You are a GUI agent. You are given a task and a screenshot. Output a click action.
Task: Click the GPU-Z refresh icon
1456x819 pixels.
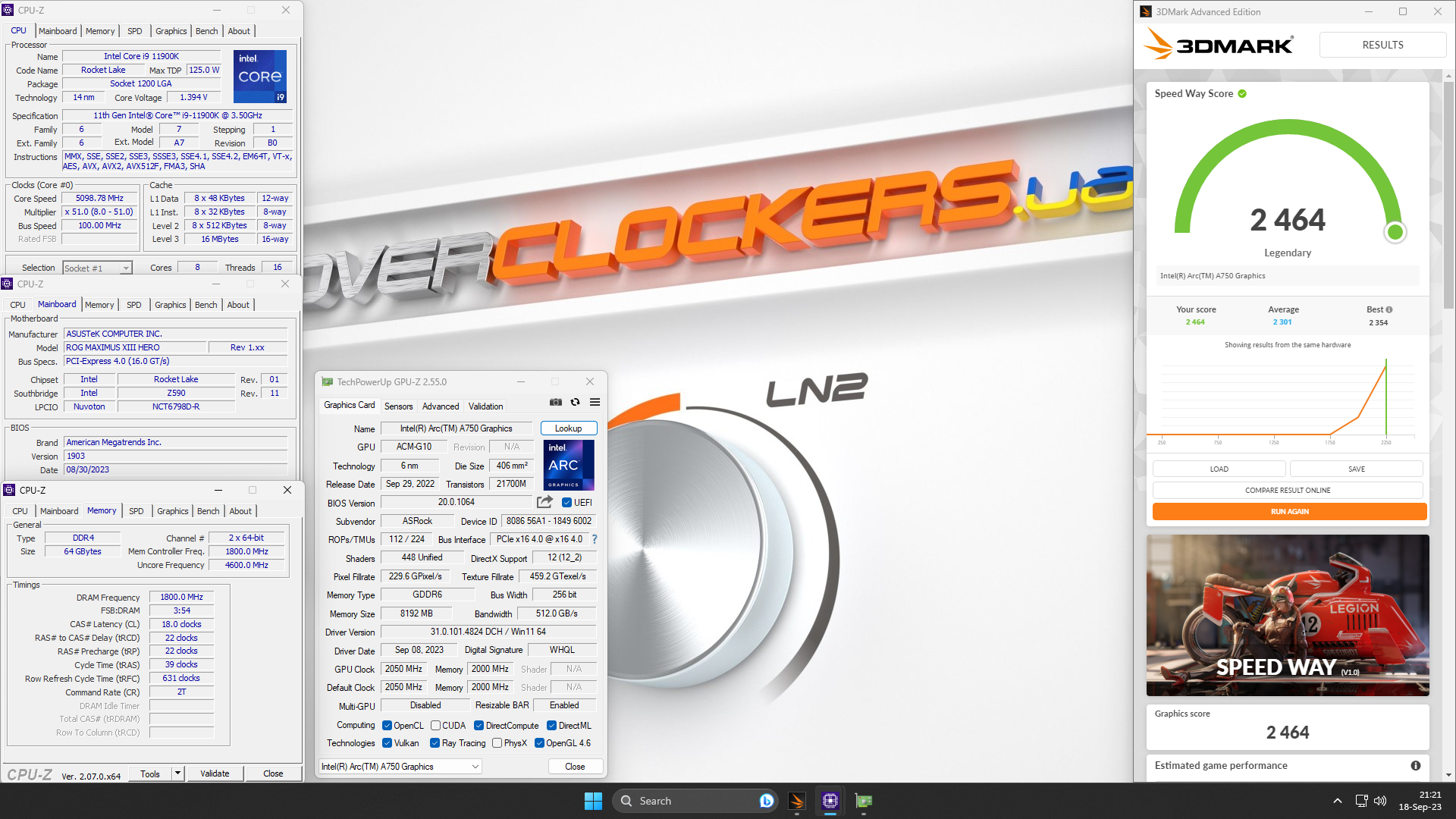(576, 403)
